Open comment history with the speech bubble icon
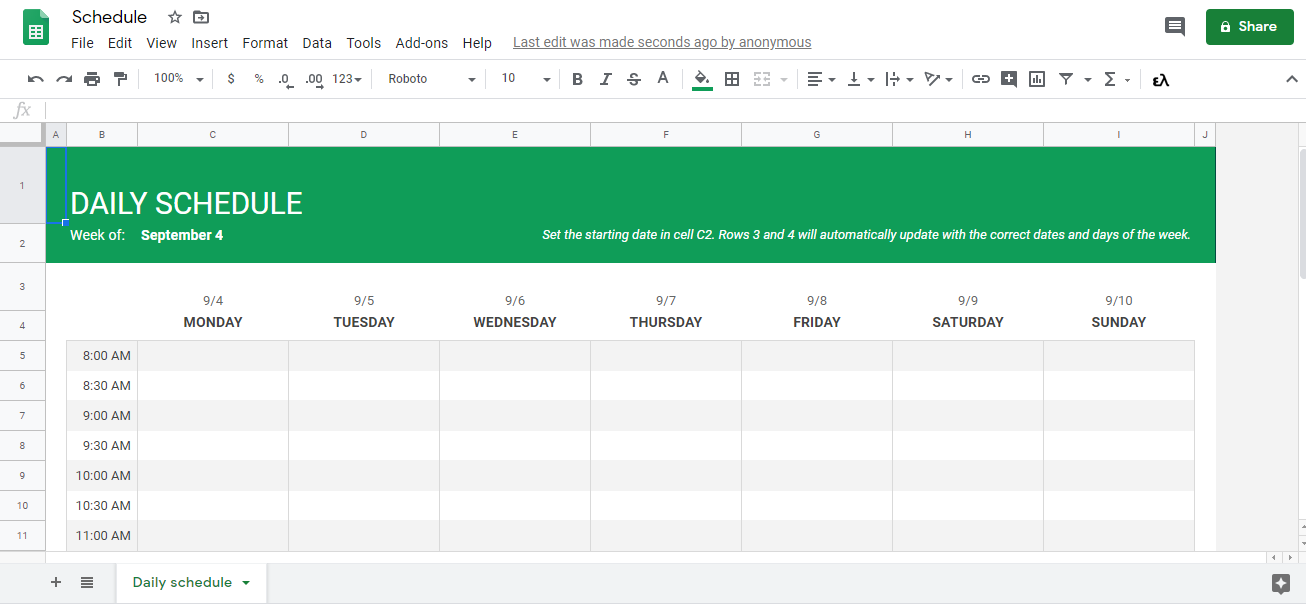 [x=1175, y=27]
